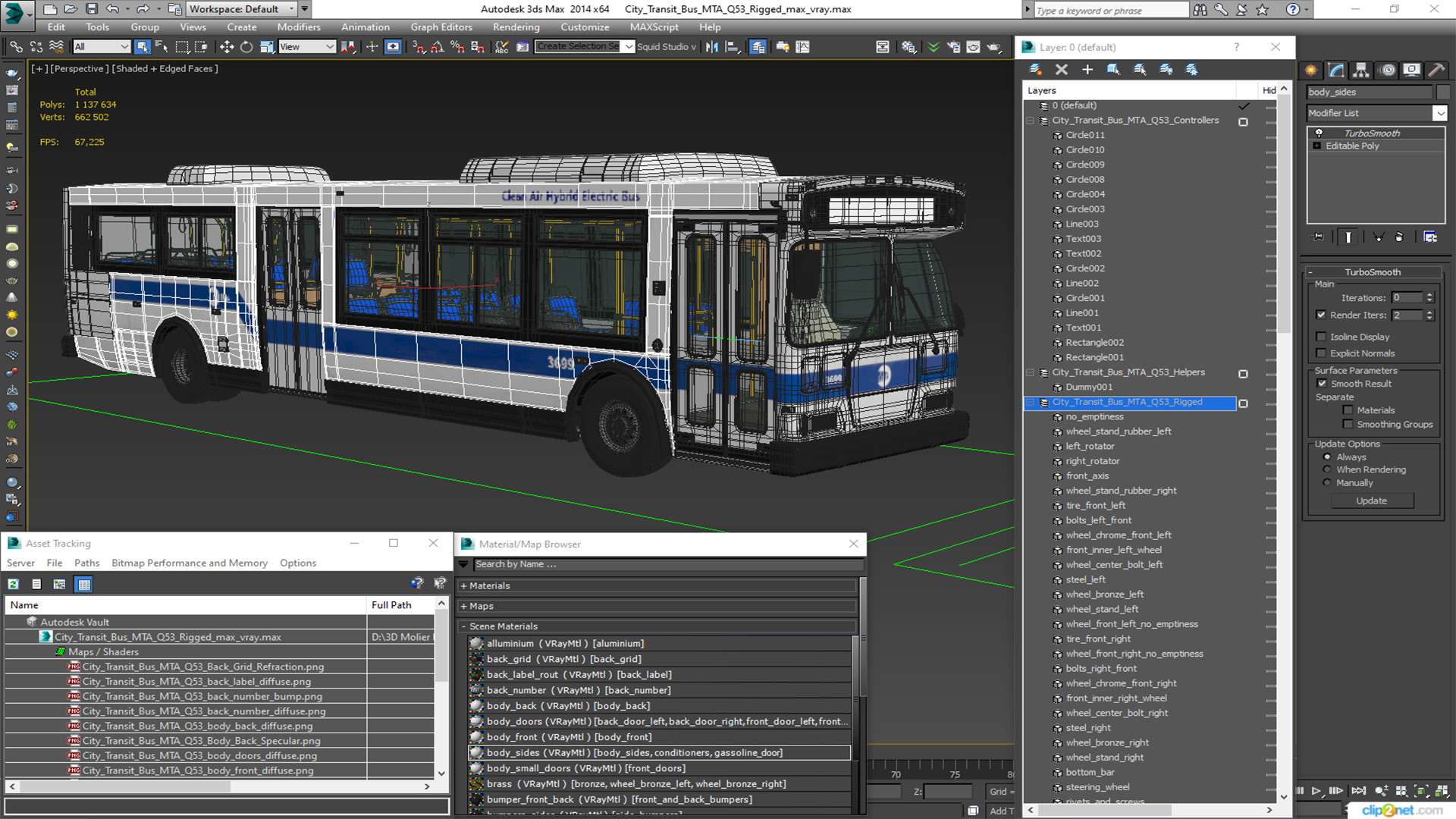
Task: Select the Move transform tool
Action: (x=226, y=47)
